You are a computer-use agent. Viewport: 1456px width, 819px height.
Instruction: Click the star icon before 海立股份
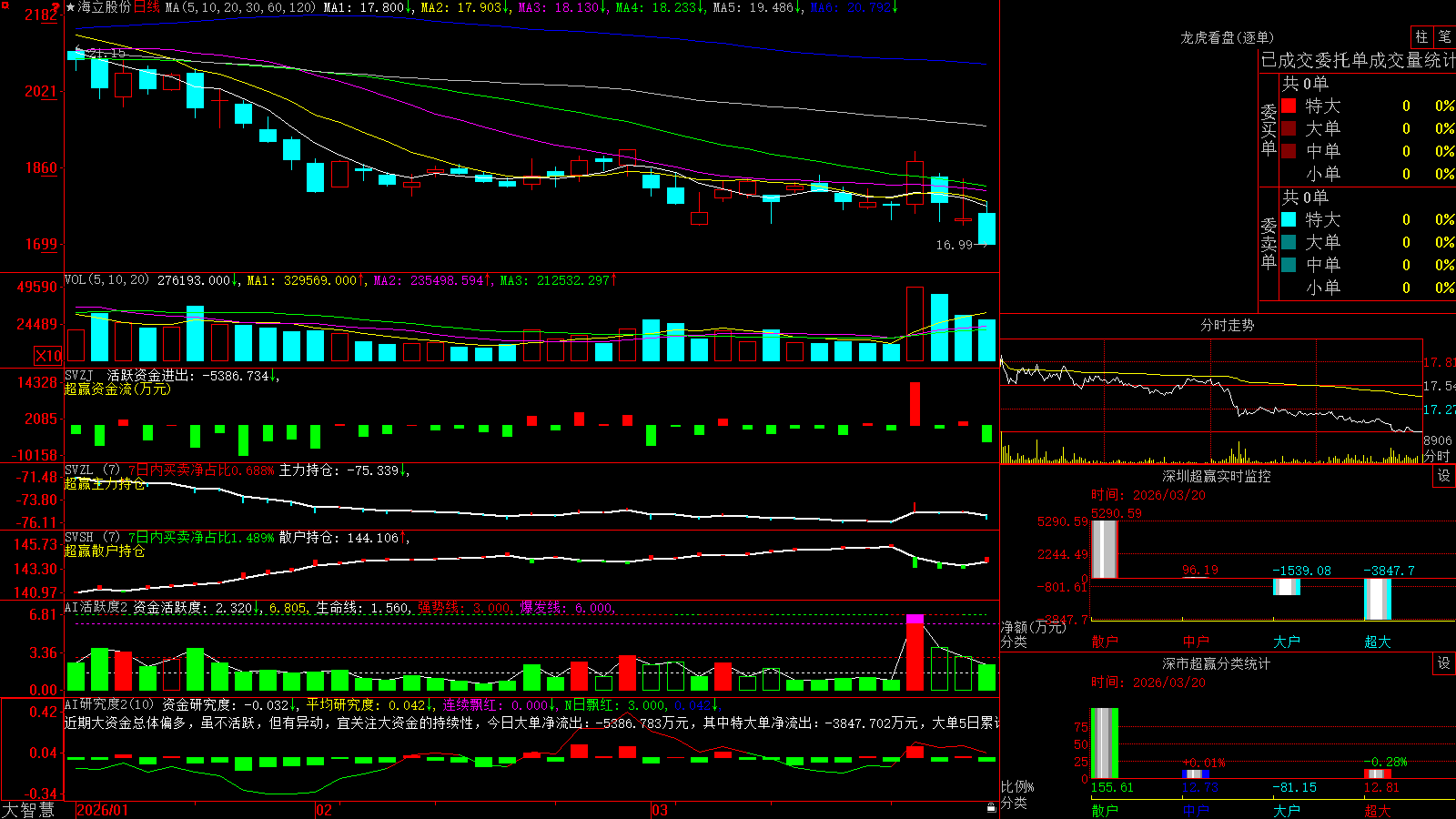(70, 7)
